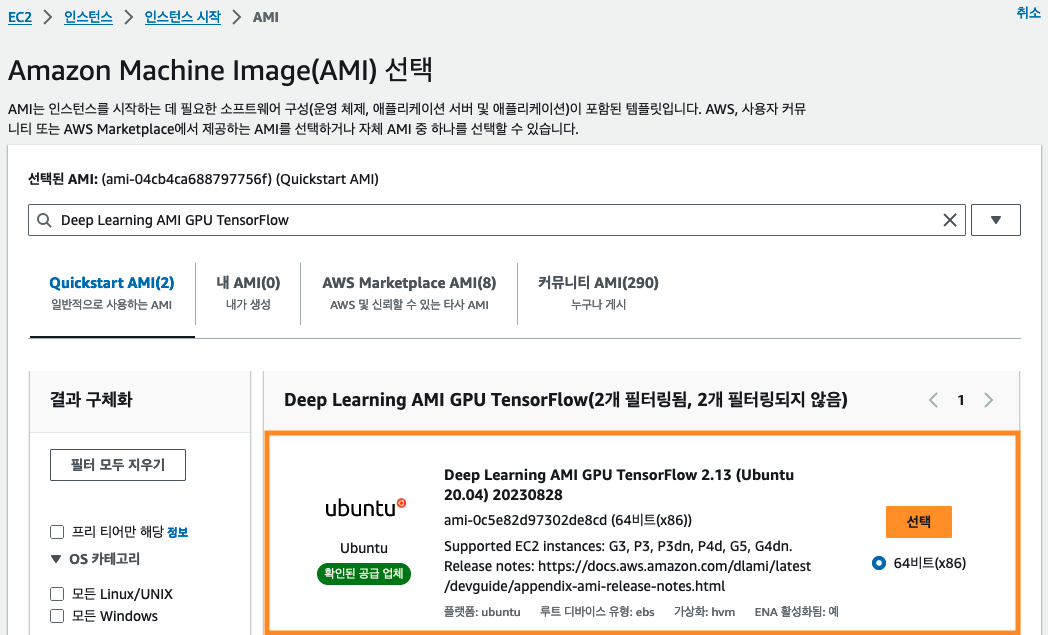This screenshot has width=1048, height=635.
Task: Open the 인스턴스 시작 breadcrumb link
Action: (182, 17)
